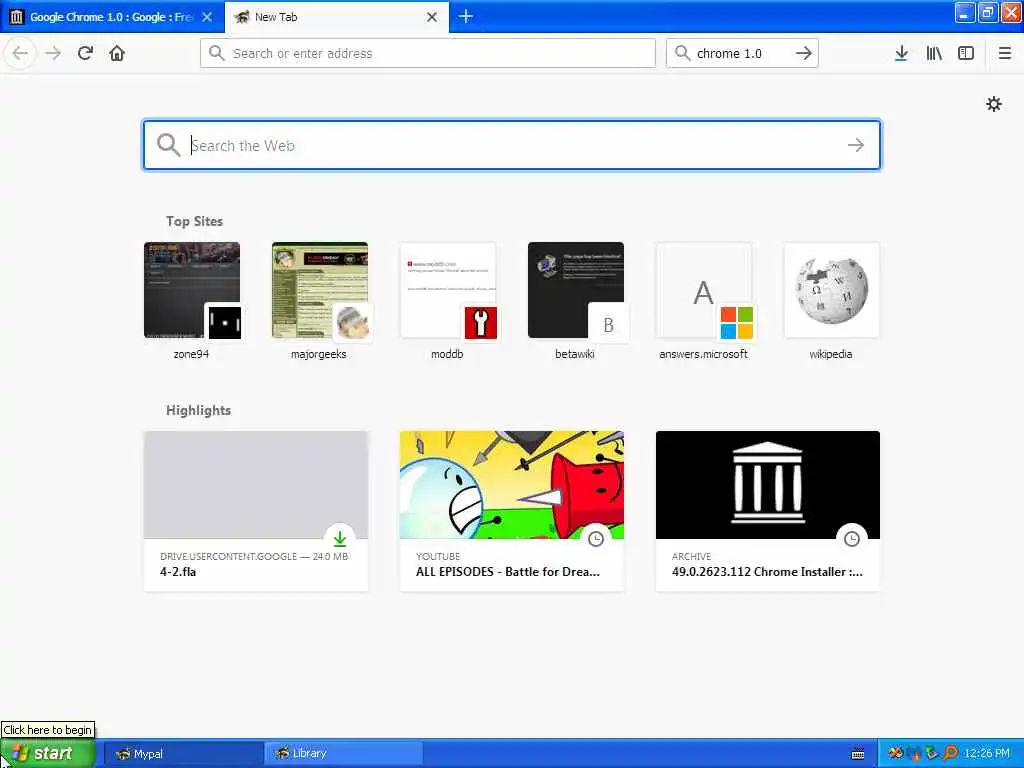
Task: Close the Google Chrome 1.0 tab
Action: click(x=207, y=17)
